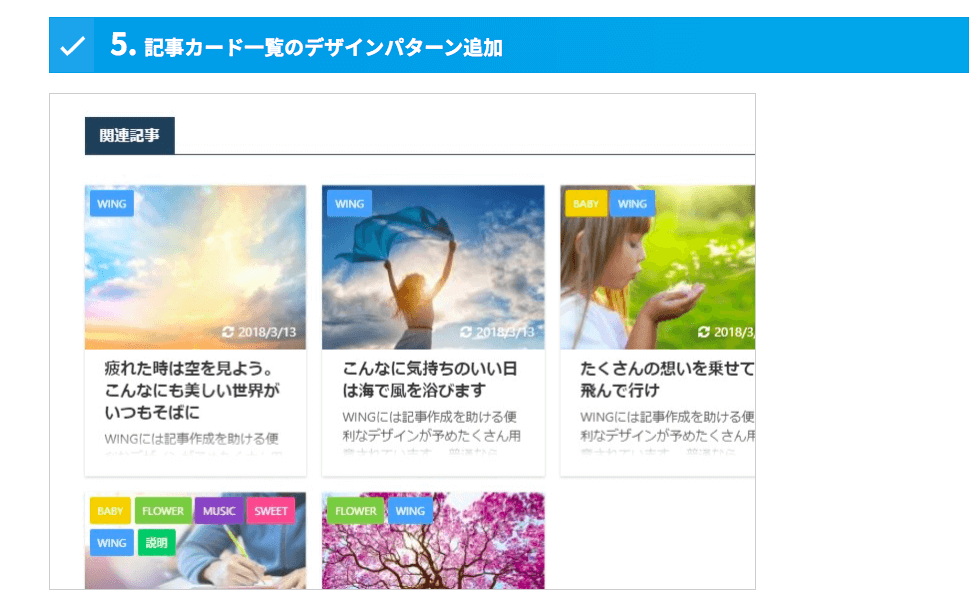Viewport: 978px width, 606px height.
Task: Click the FLOWER tag on the cherry blossom card
Action: click(356, 511)
